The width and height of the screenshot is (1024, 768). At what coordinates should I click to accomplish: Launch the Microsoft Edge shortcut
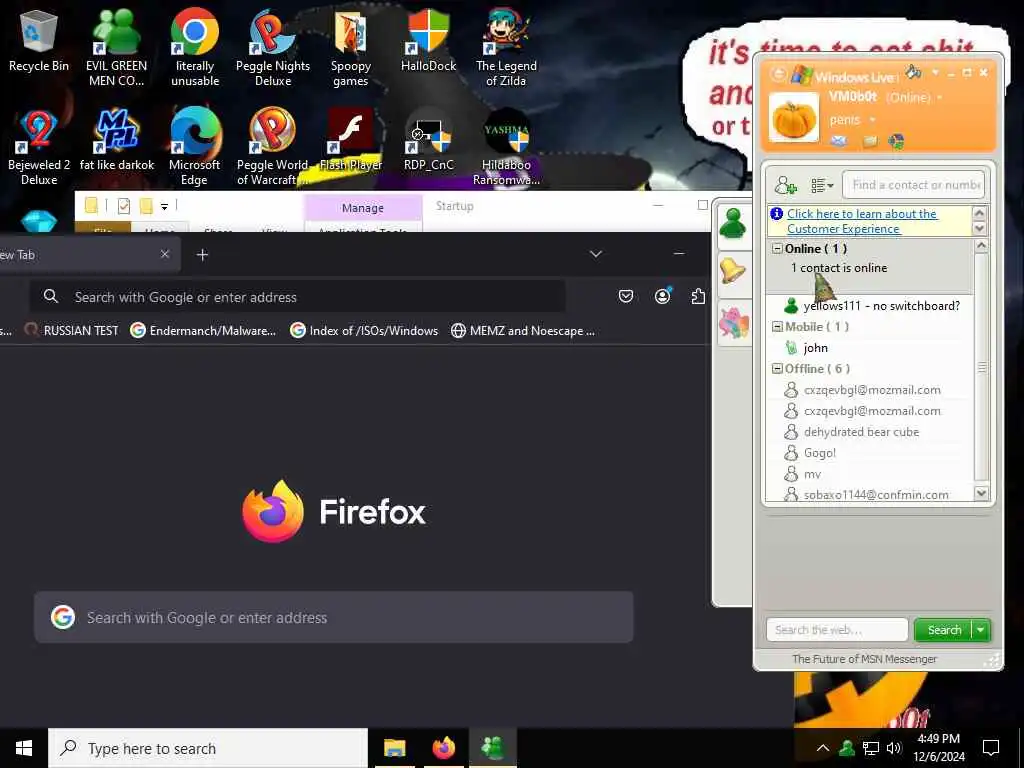point(195,147)
